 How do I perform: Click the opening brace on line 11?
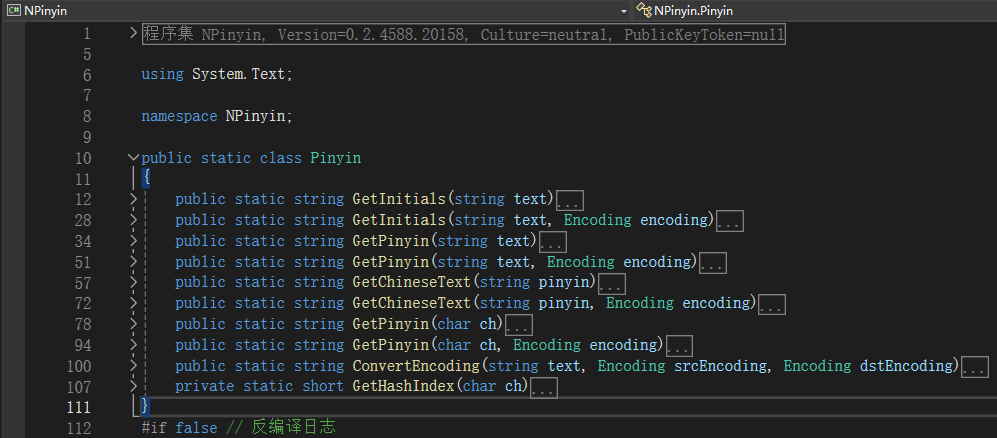pyautogui.click(x=146, y=178)
